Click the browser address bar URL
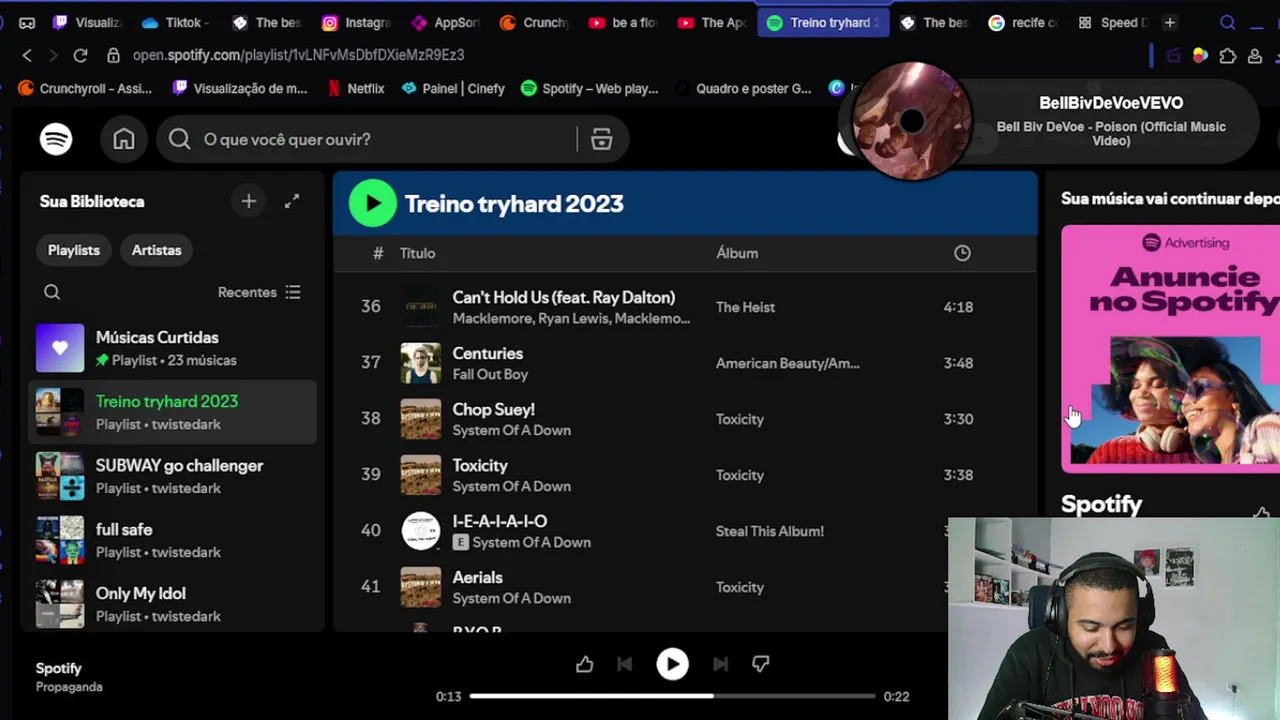The width and height of the screenshot is (1280, 720). [x=299, y=55]
